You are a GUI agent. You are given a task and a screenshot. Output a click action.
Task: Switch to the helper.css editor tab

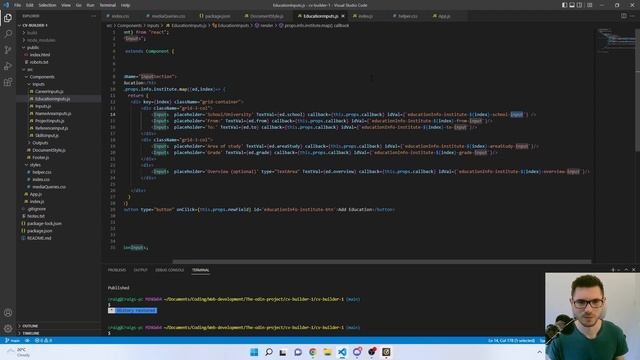408,16
